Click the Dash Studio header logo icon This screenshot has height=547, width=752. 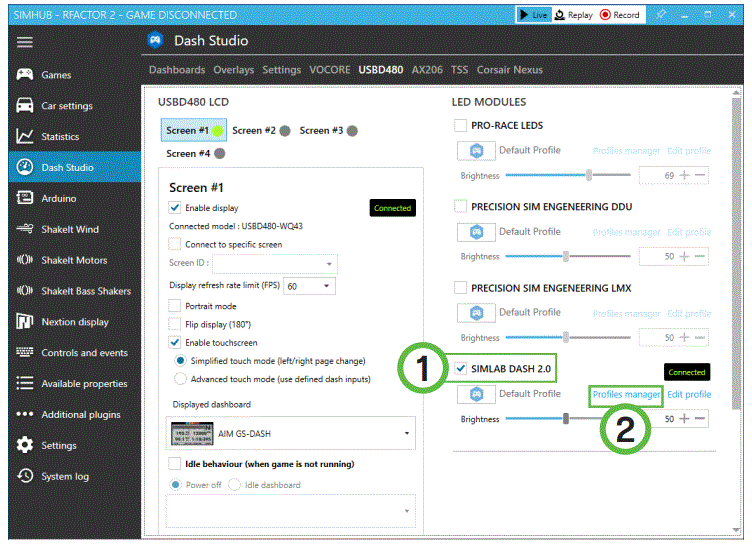(x=155, y=40)
